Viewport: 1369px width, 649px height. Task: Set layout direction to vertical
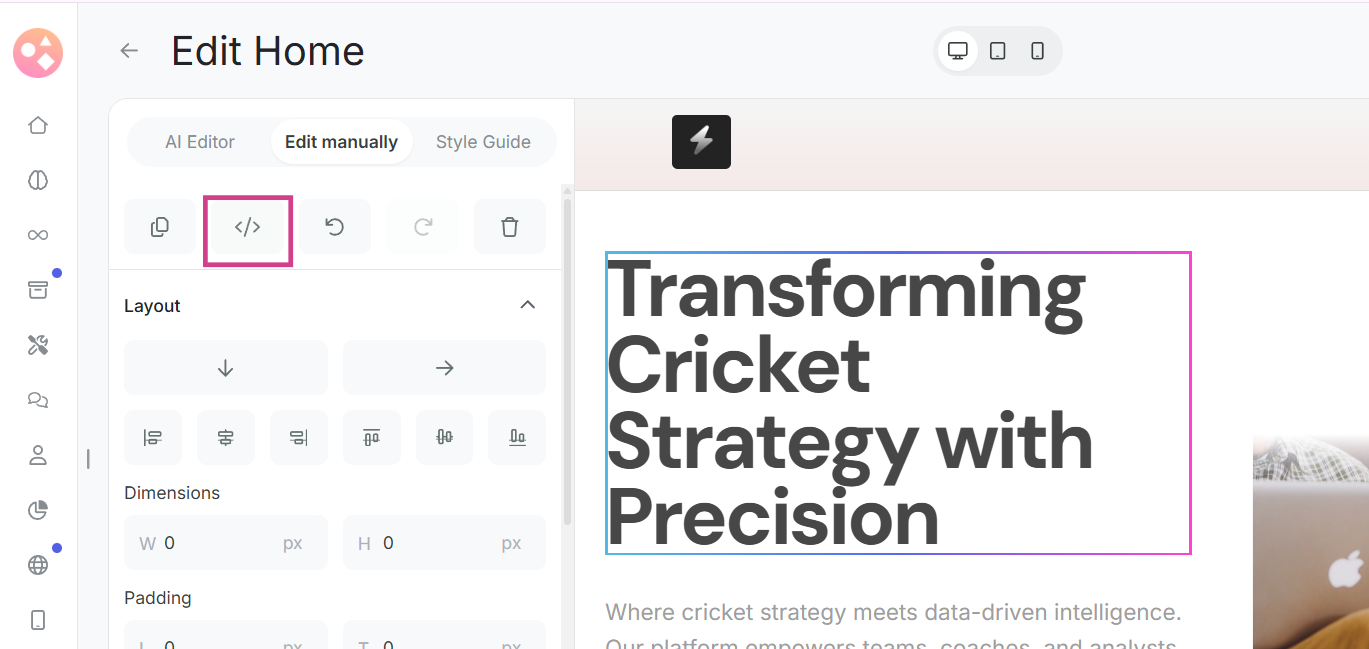click(x=225, y=368)
